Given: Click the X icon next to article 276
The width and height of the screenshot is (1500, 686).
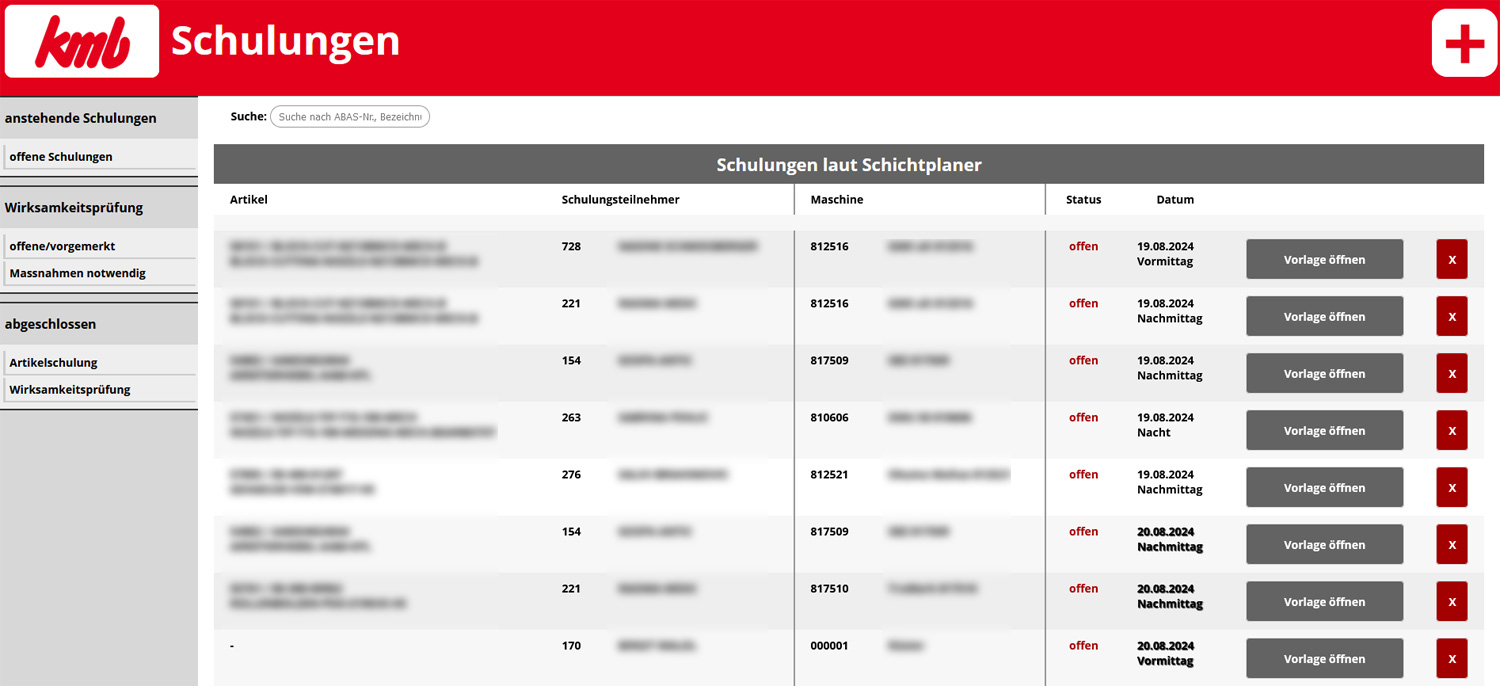Looking at the screenshot, I should coord(1451,487).
